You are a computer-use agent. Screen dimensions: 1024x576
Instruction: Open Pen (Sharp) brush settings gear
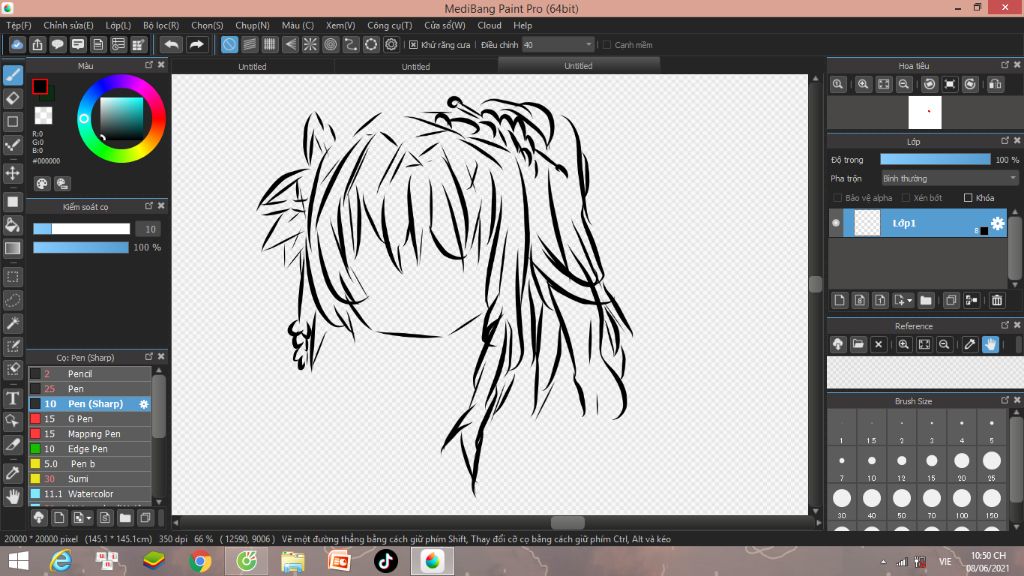[144, 404]
